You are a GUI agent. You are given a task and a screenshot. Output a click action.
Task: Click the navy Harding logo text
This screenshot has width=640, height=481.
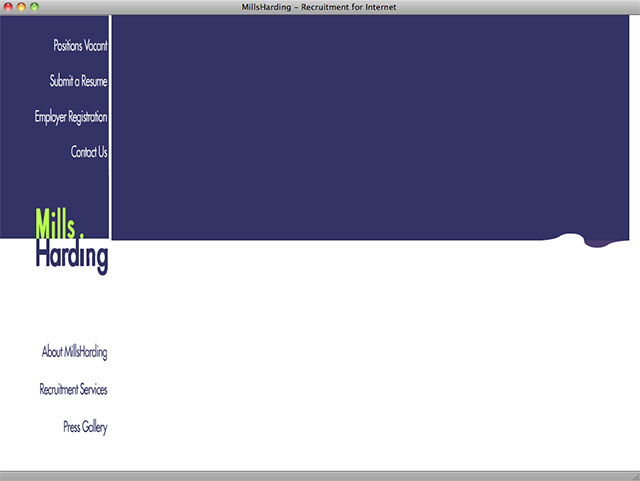click(71, 257)
